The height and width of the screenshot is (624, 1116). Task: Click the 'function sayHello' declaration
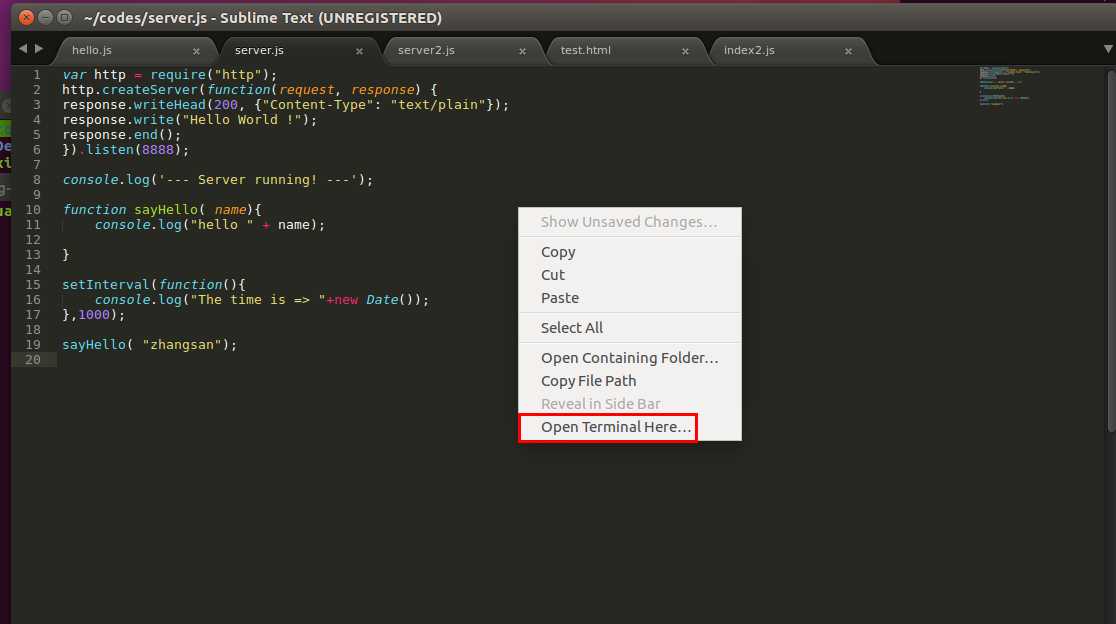coord(130,210)
